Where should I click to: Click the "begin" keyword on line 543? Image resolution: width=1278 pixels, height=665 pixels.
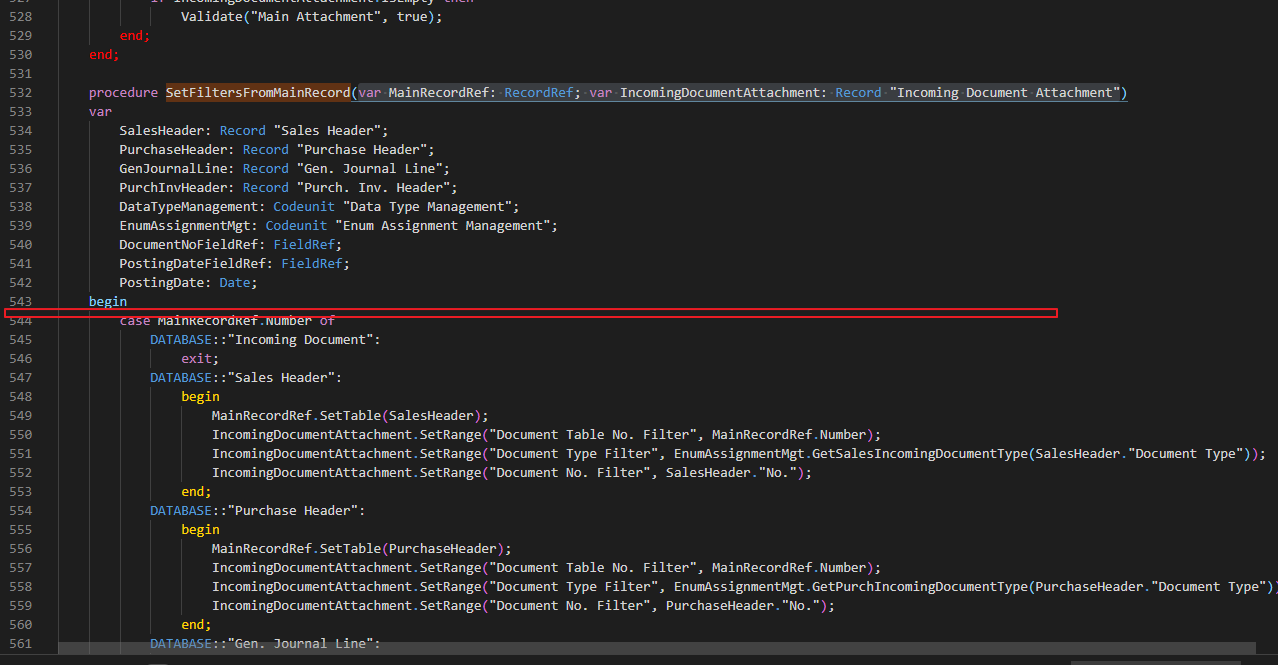(x=108, y=302)
